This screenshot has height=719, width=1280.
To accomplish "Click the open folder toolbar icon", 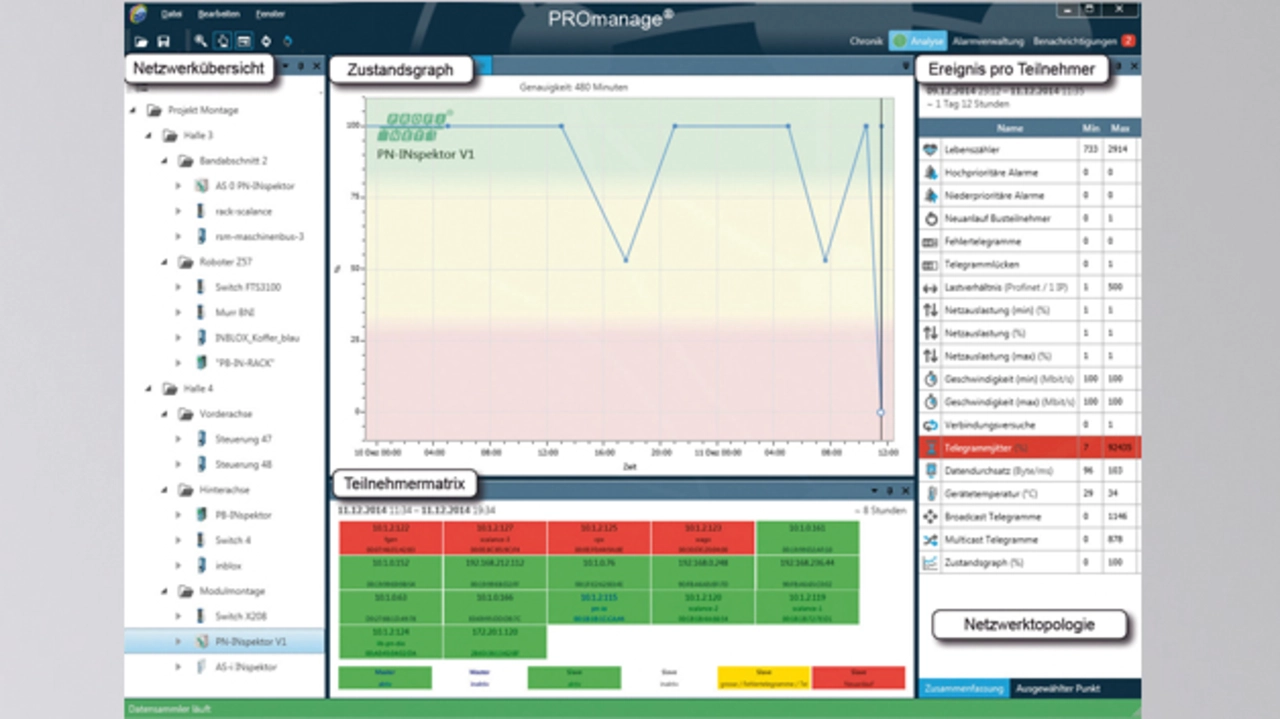I will tap(142, 41).
